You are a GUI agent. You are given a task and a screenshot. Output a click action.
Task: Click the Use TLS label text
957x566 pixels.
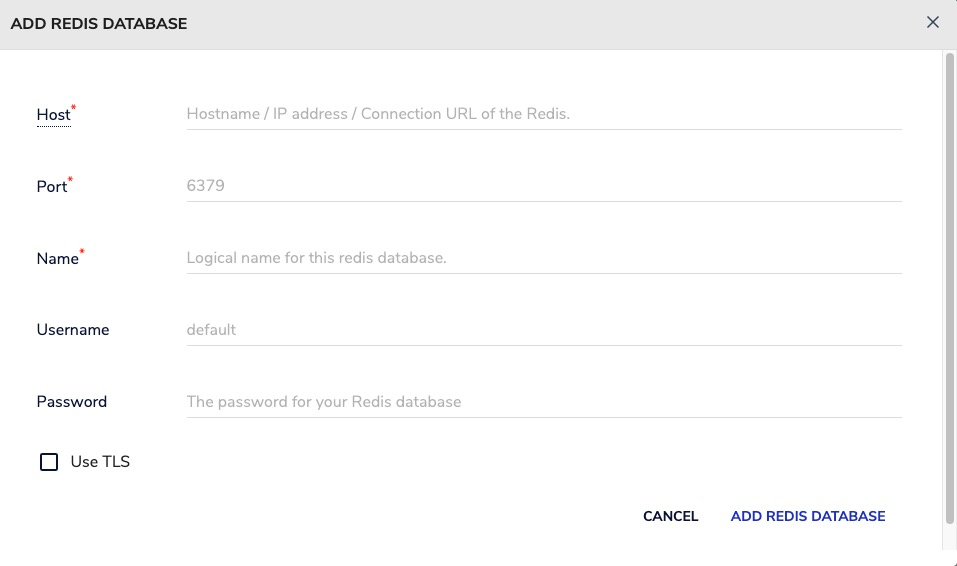[100, 462]
